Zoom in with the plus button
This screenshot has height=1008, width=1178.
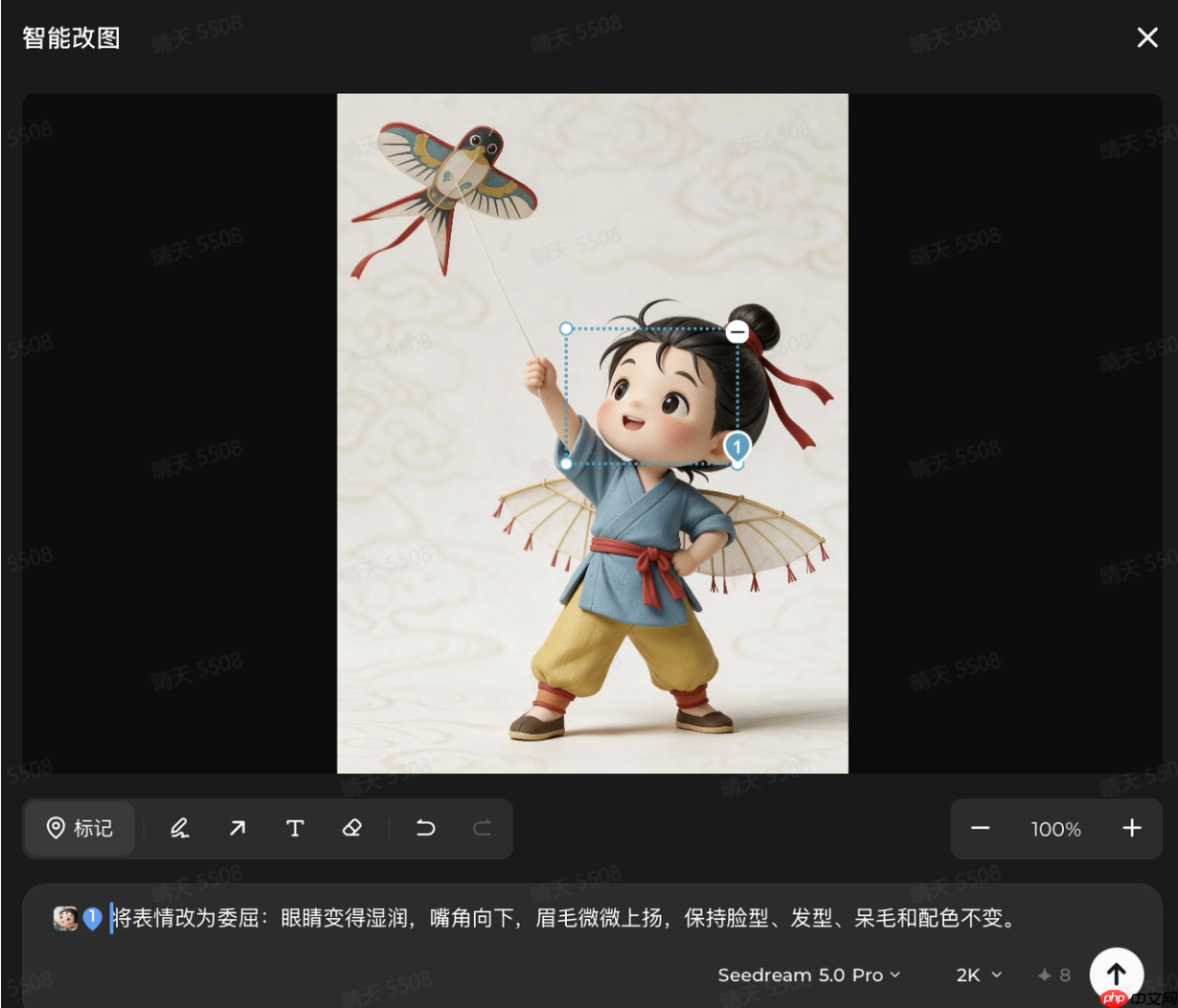click(1132, 828)
